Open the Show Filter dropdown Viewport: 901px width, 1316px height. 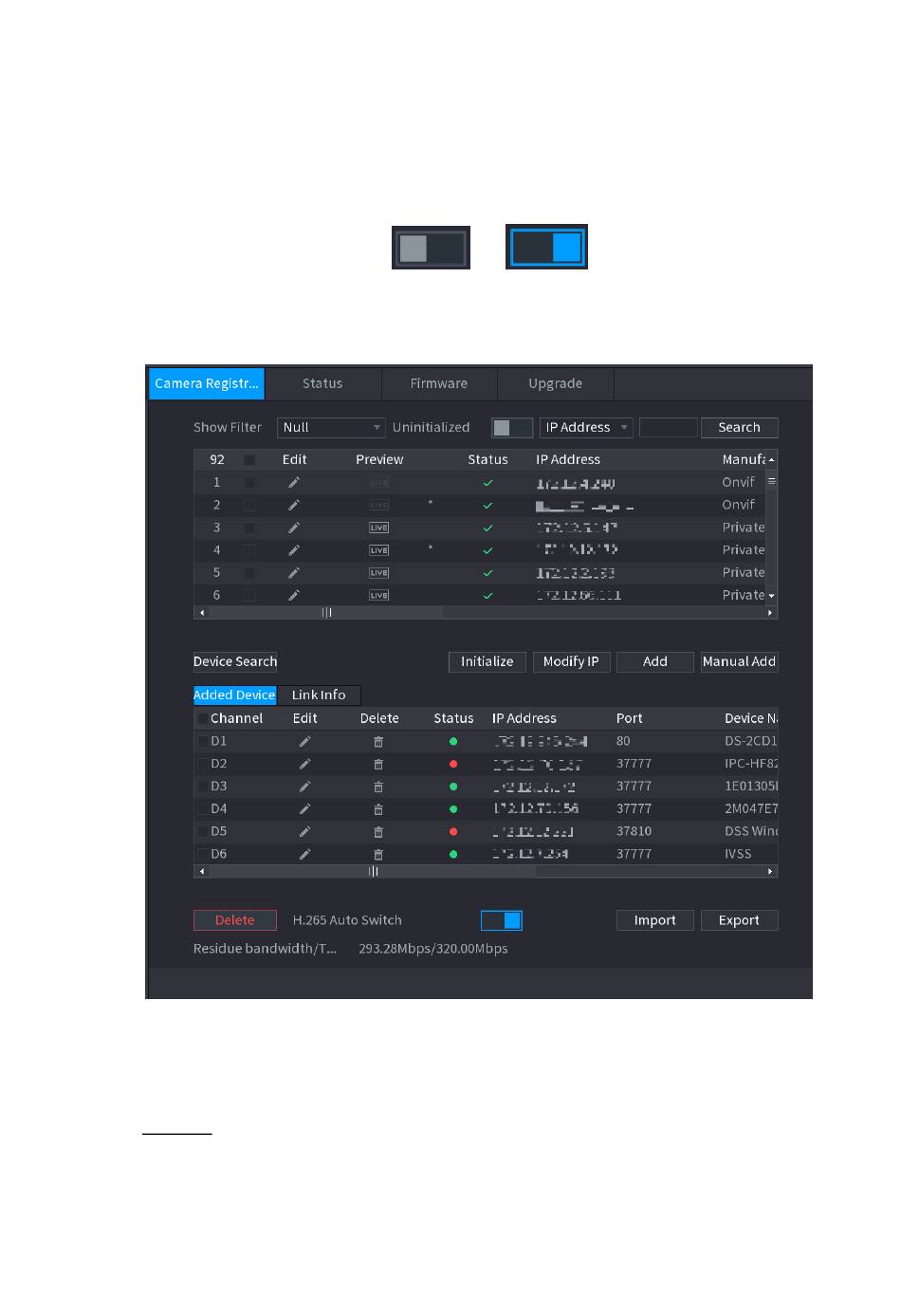pyautogui.click(x=331, y=428)
